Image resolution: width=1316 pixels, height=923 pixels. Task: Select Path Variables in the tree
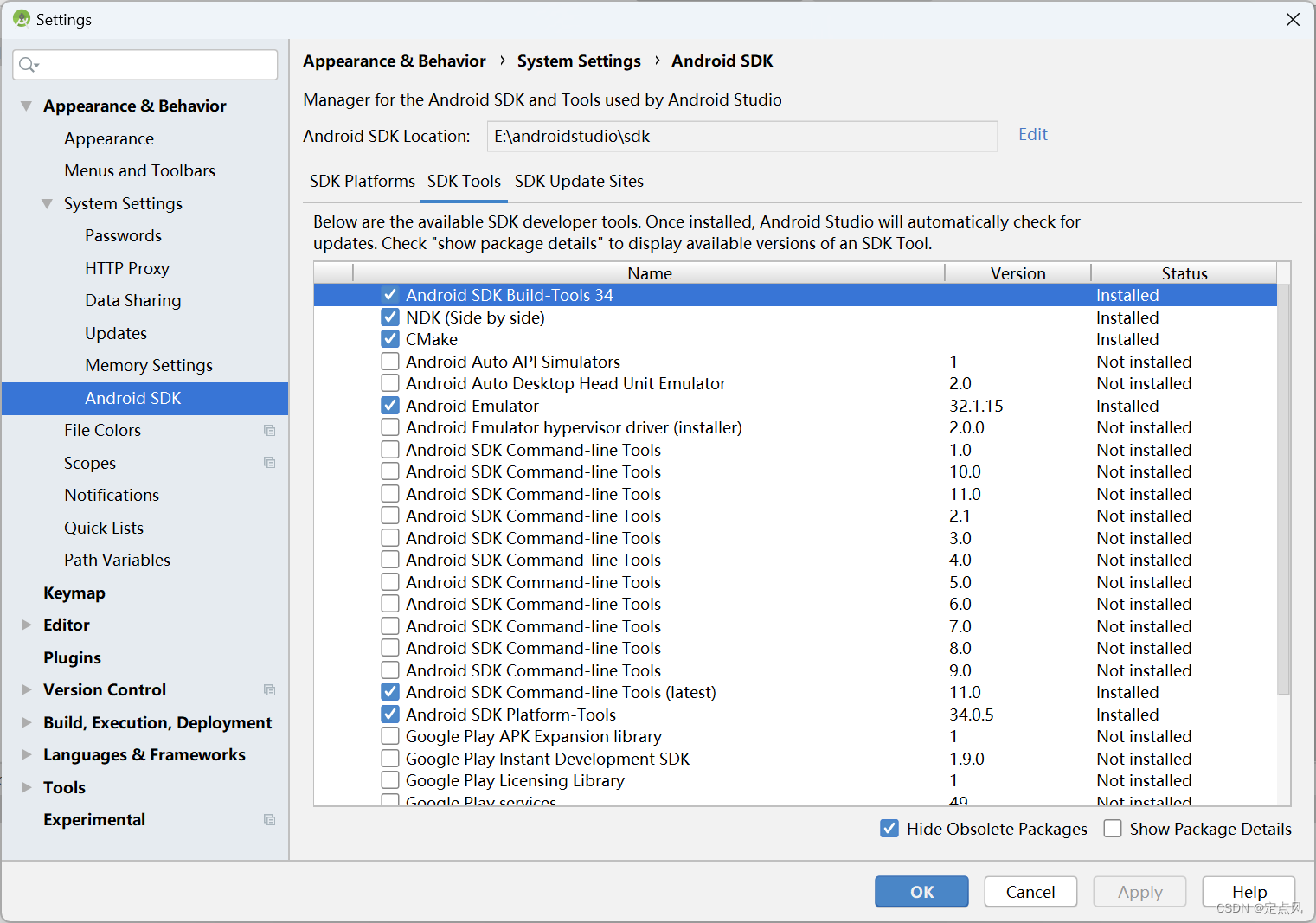(117, 560)
